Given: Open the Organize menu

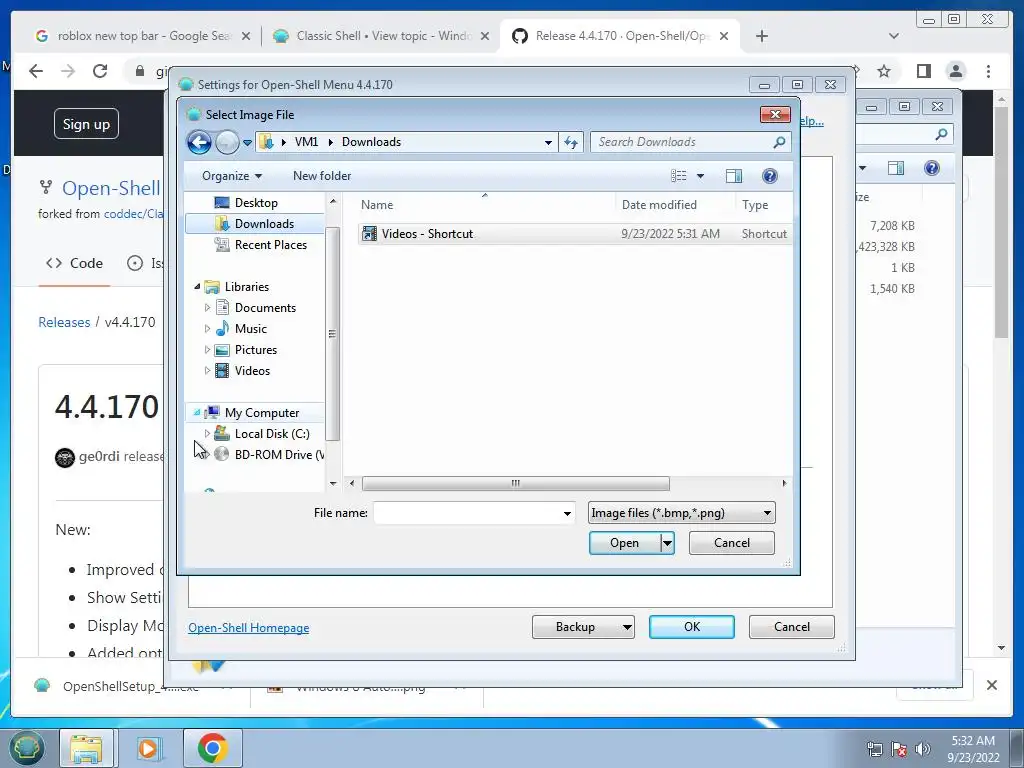Looking at the screenshot, I should click(232, 176).
